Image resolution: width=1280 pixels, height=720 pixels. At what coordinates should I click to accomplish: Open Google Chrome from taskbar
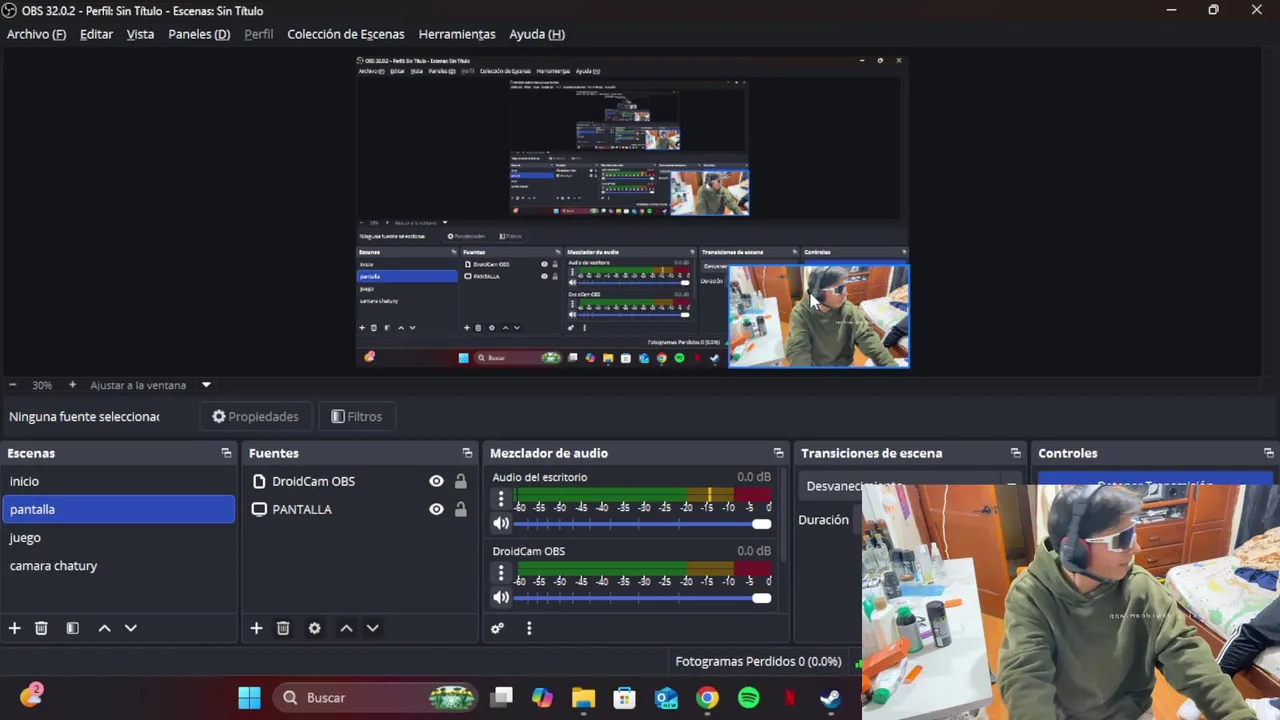coord(707,698)
